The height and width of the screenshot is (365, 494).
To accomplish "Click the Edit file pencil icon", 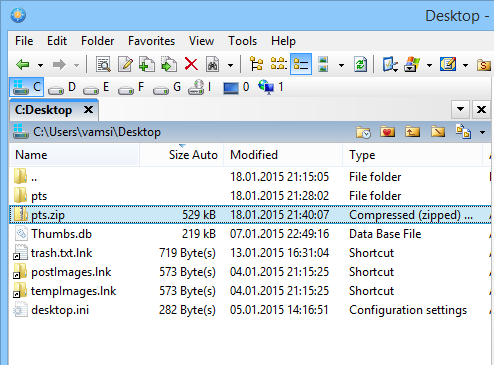I will point(125,64).
